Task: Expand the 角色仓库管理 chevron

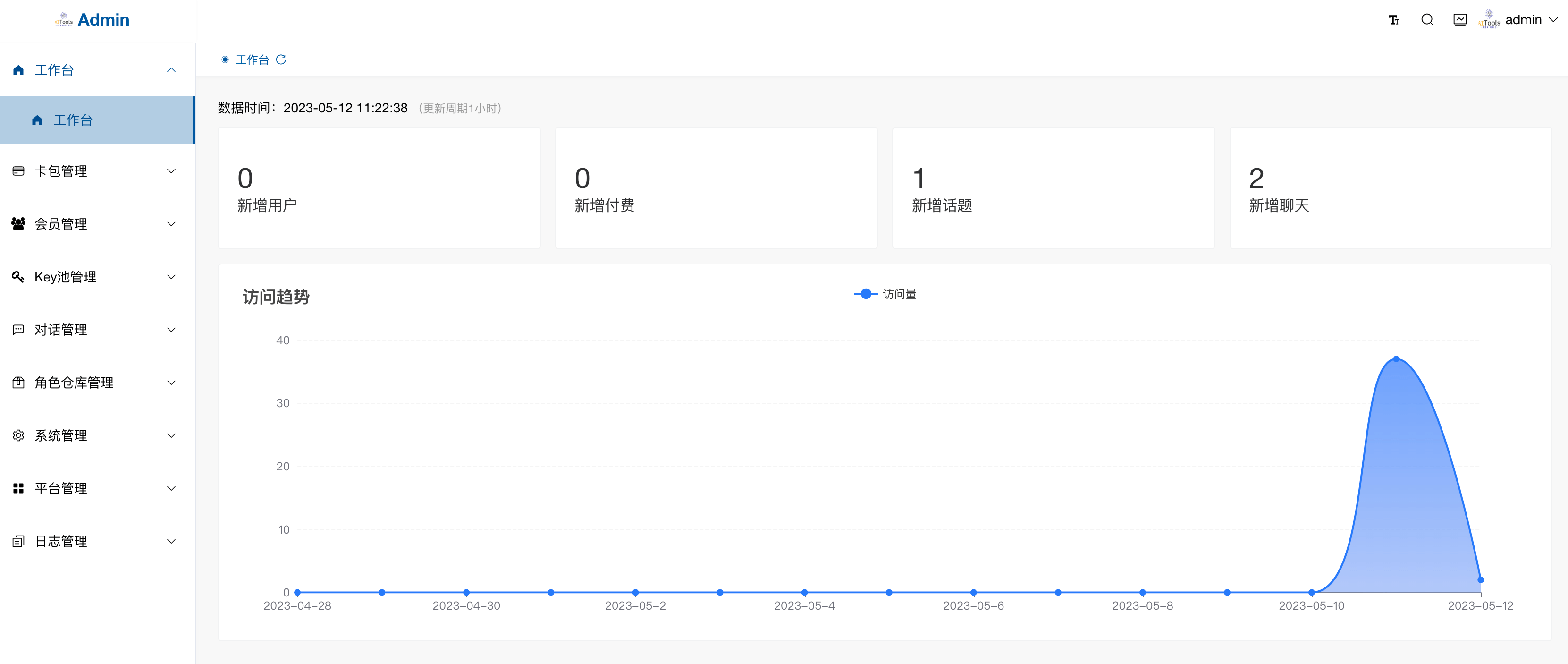Action: pyautogui.click(x=171, y=383)
